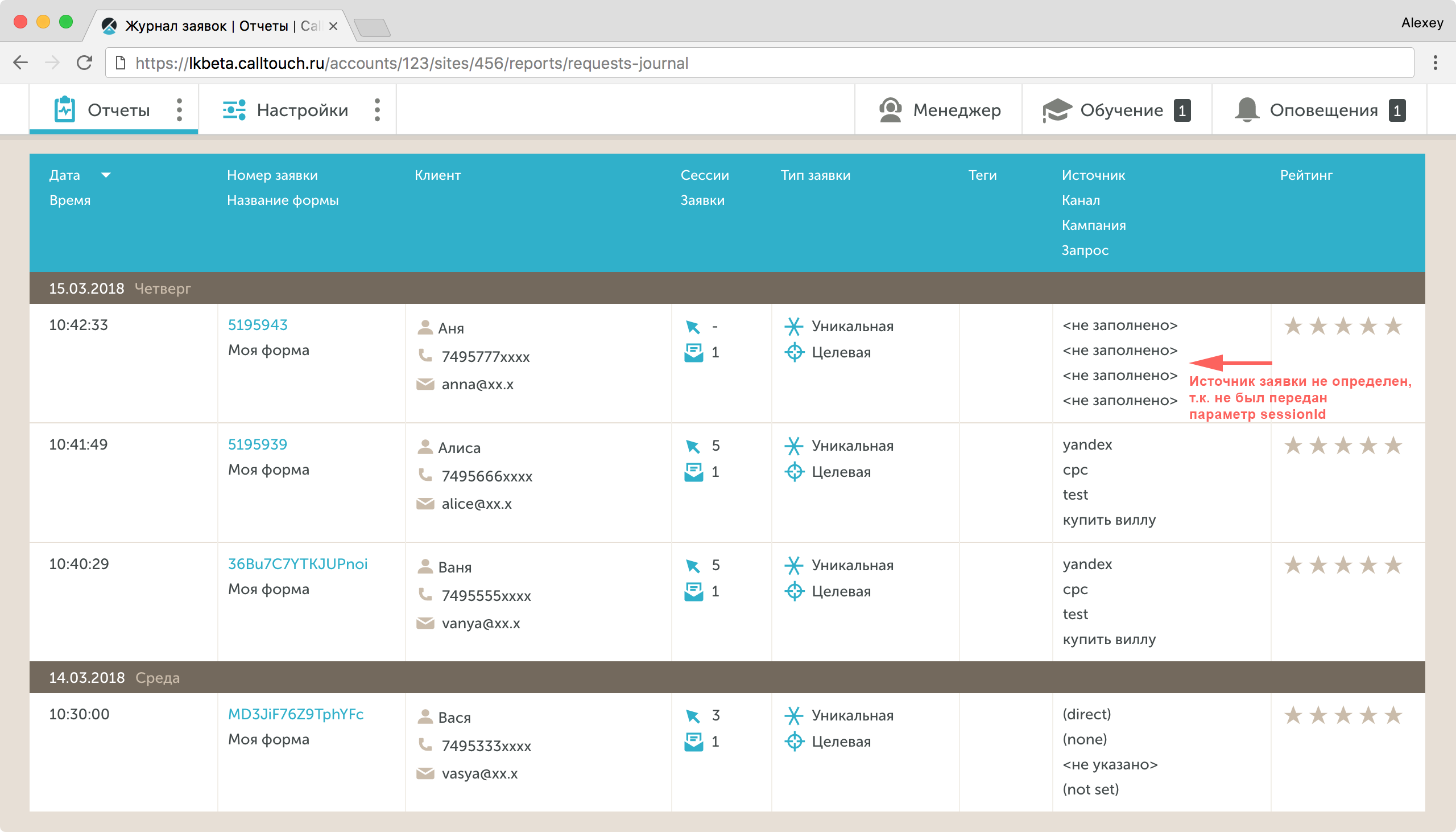Click the Отчеты clipboard chart icon

coord(64,109)
